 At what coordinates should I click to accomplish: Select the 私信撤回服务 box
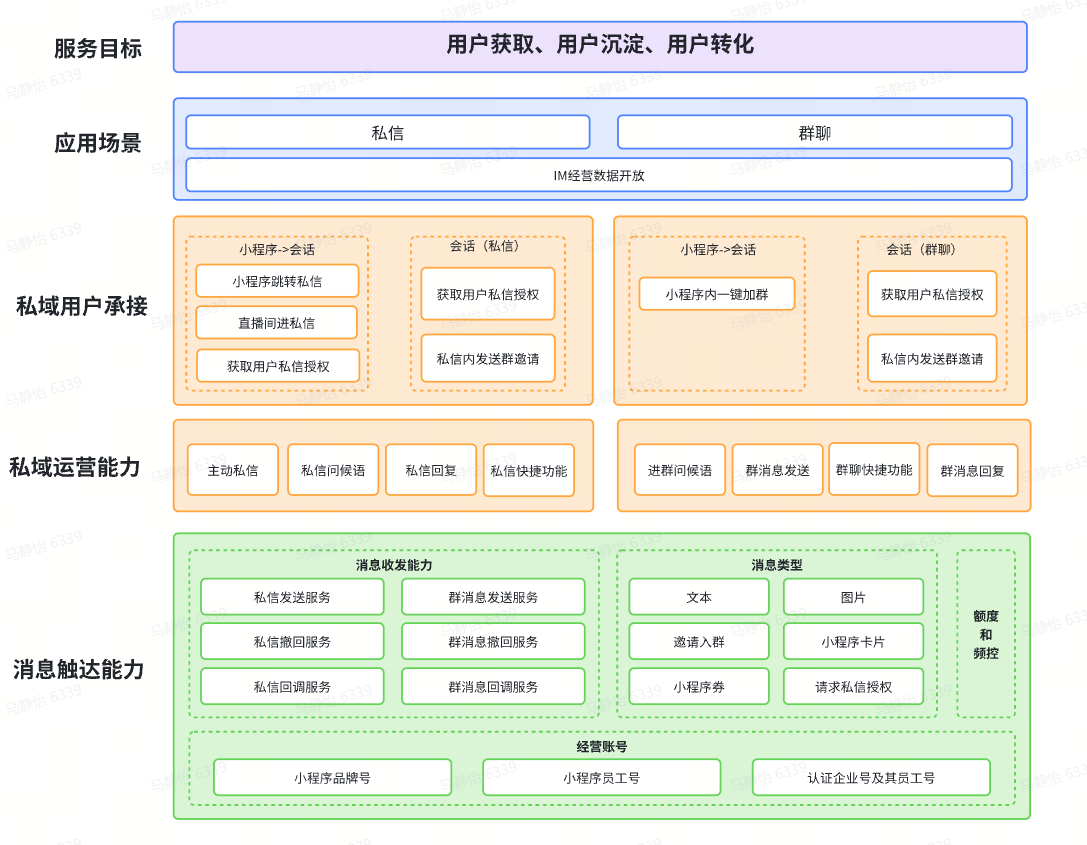pyautogui.click(x=292, y=642)
